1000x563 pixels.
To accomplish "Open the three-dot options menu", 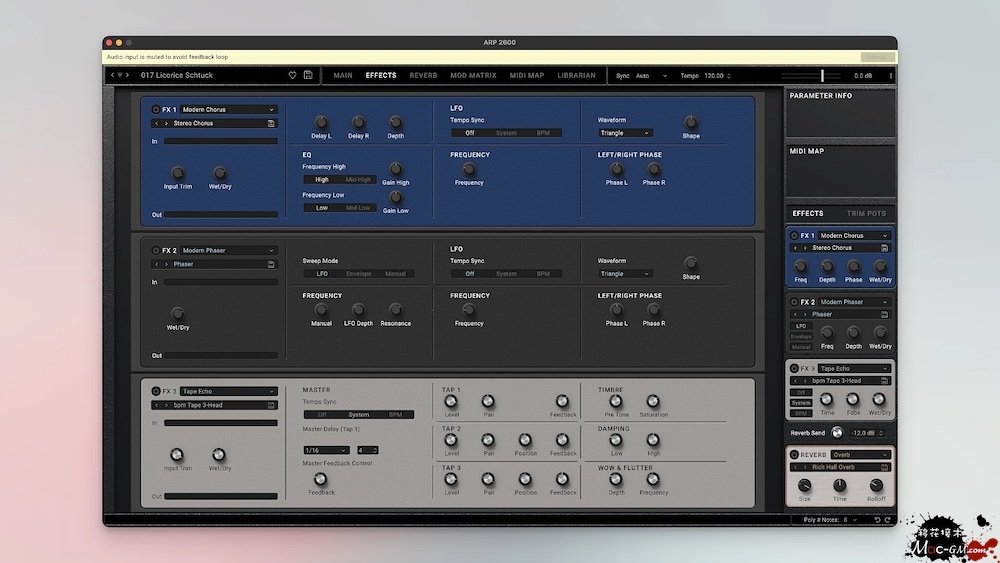I will coord(890,76).
